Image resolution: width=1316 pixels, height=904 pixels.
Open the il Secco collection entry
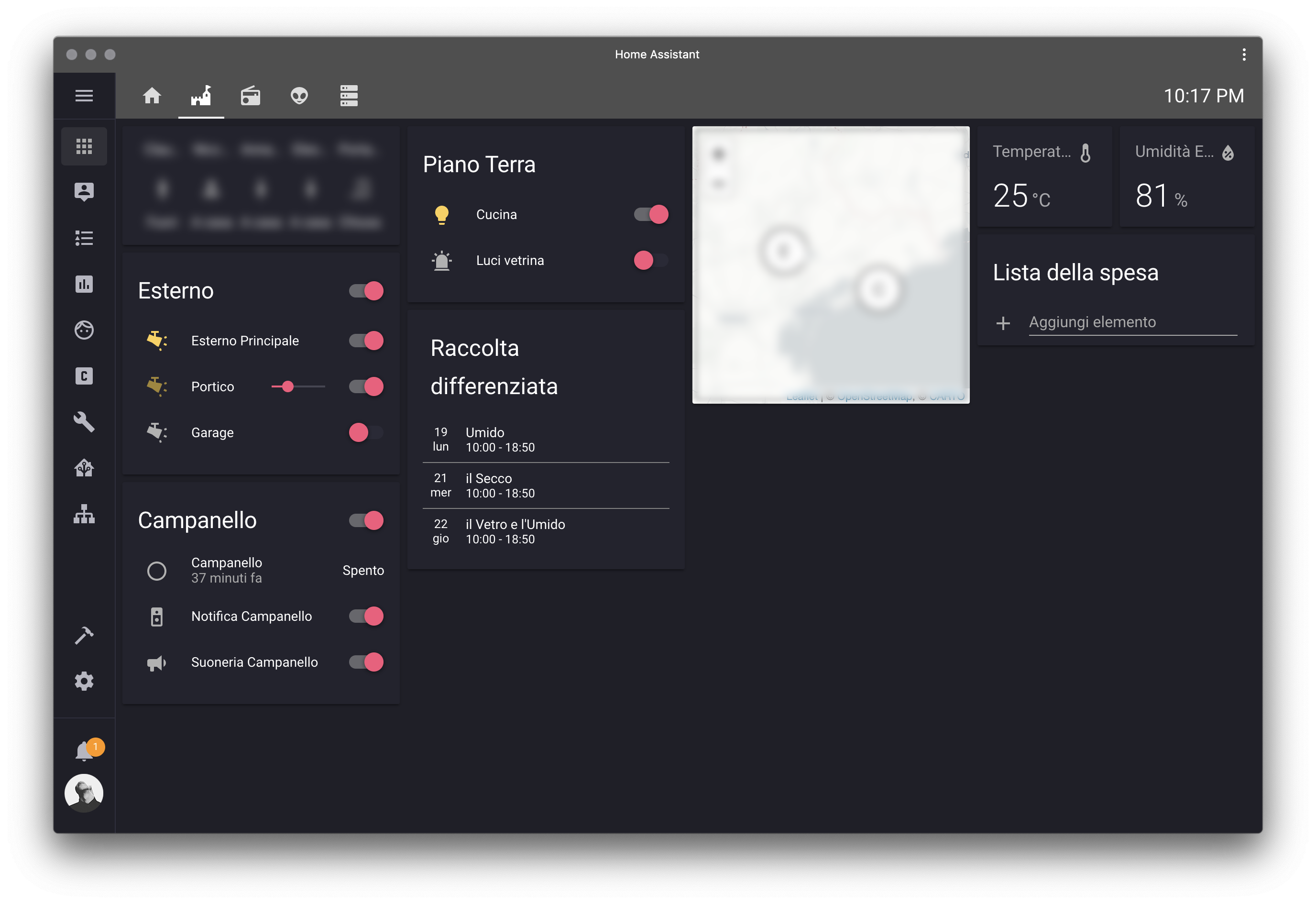[546, 485]
